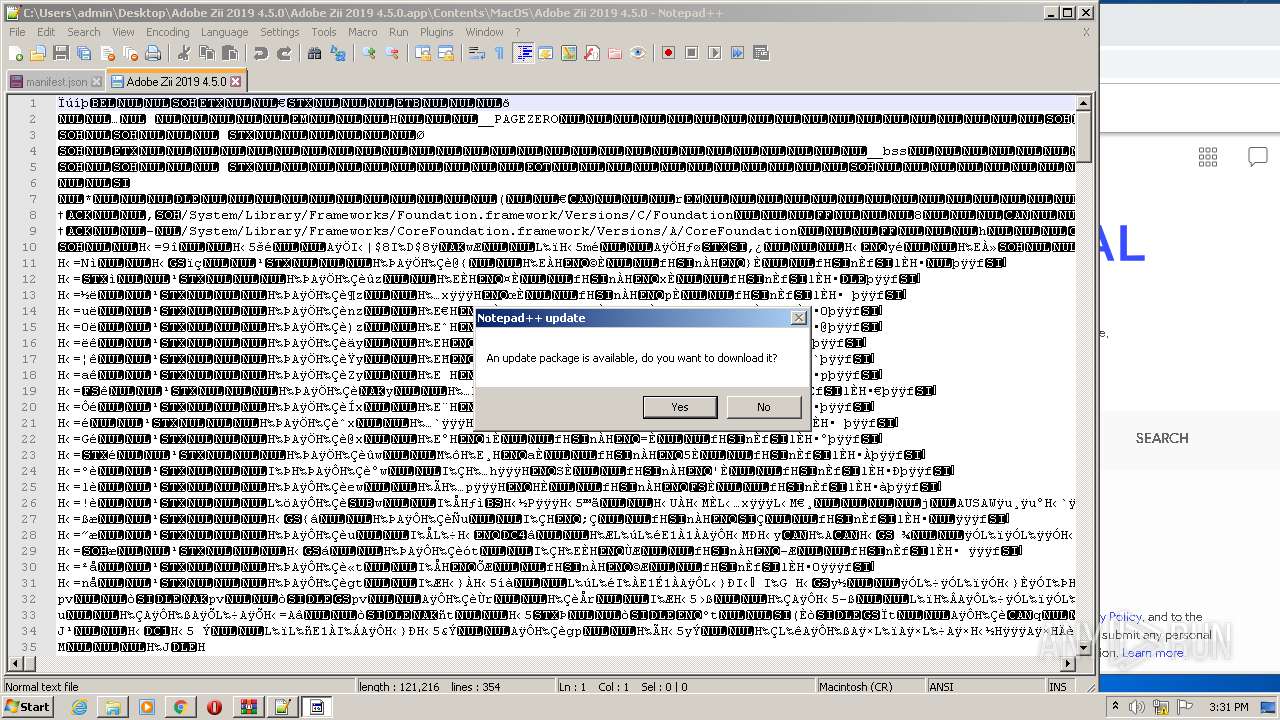Open the Encoding menu

tap(168, 32)
